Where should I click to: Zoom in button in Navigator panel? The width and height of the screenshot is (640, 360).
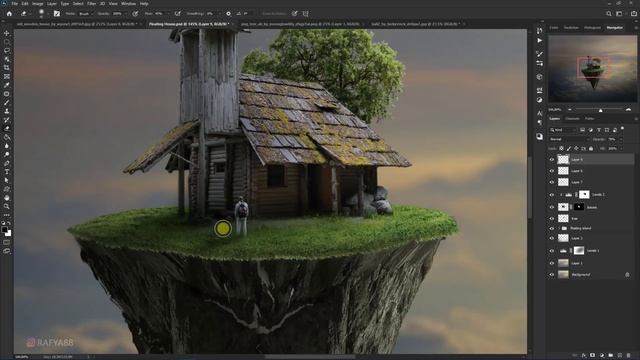point(628,110)
